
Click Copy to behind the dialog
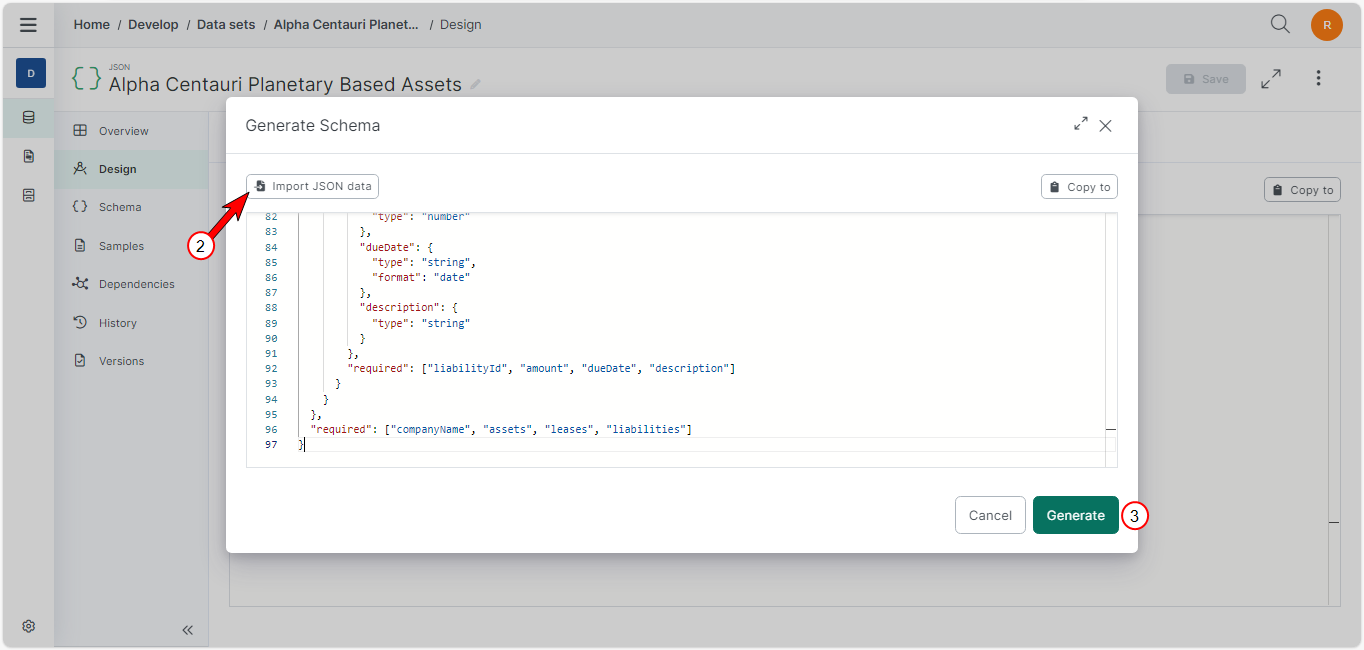tap(1302, 190)
